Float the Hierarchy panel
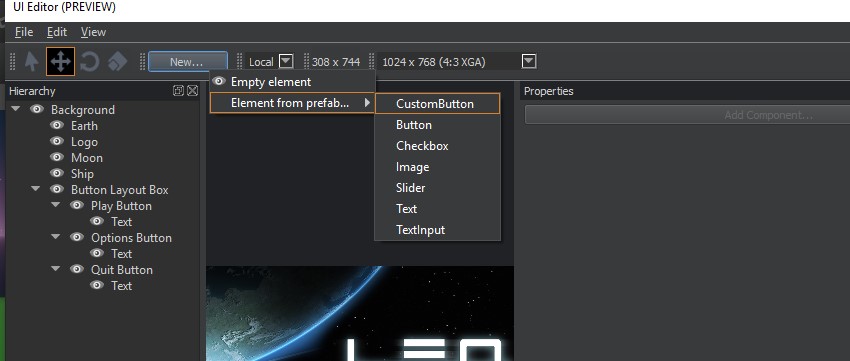The image size is (850, 361). pyautogui.click(x=178, y=91)
